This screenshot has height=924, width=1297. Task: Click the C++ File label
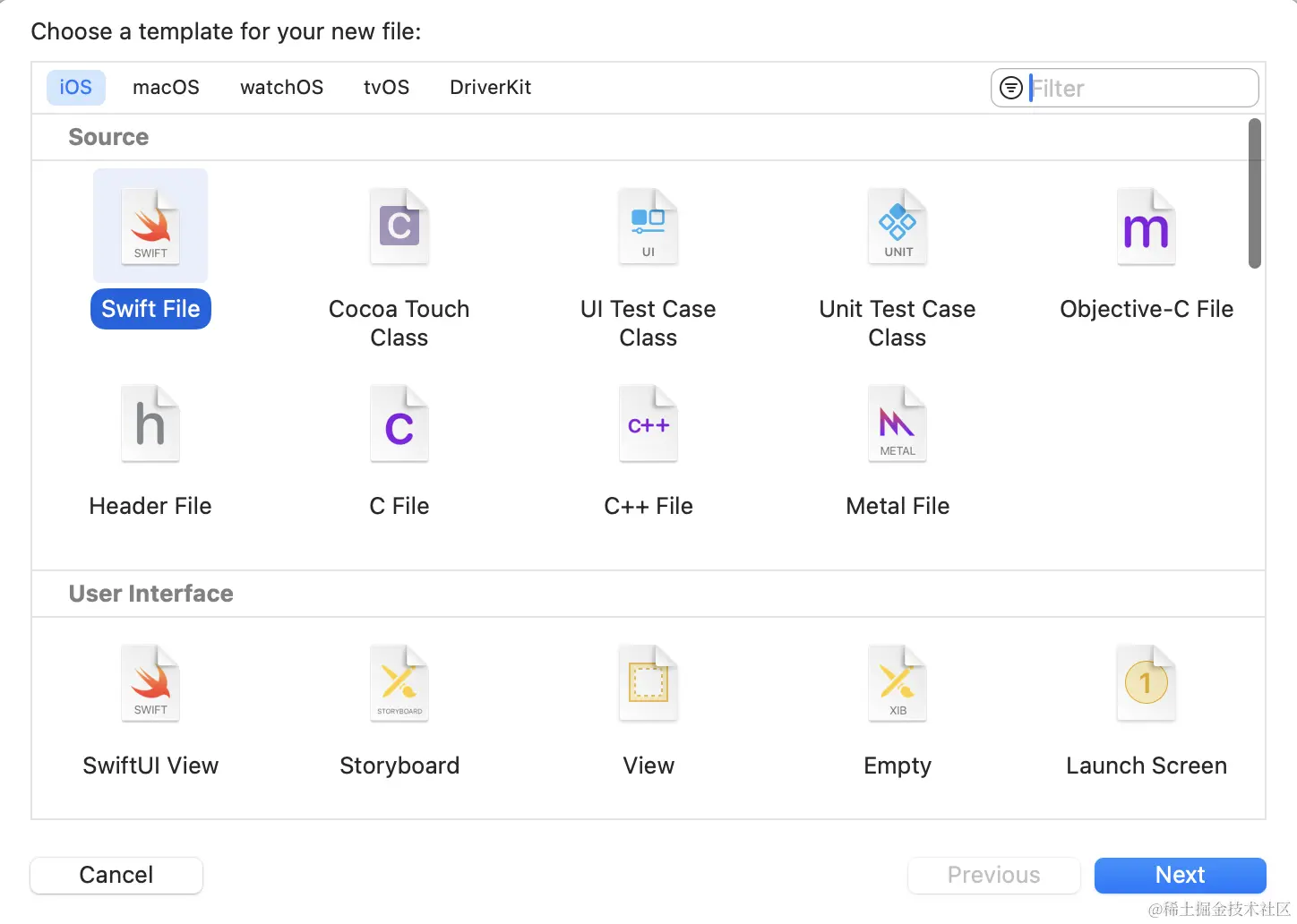pos(648,506)
